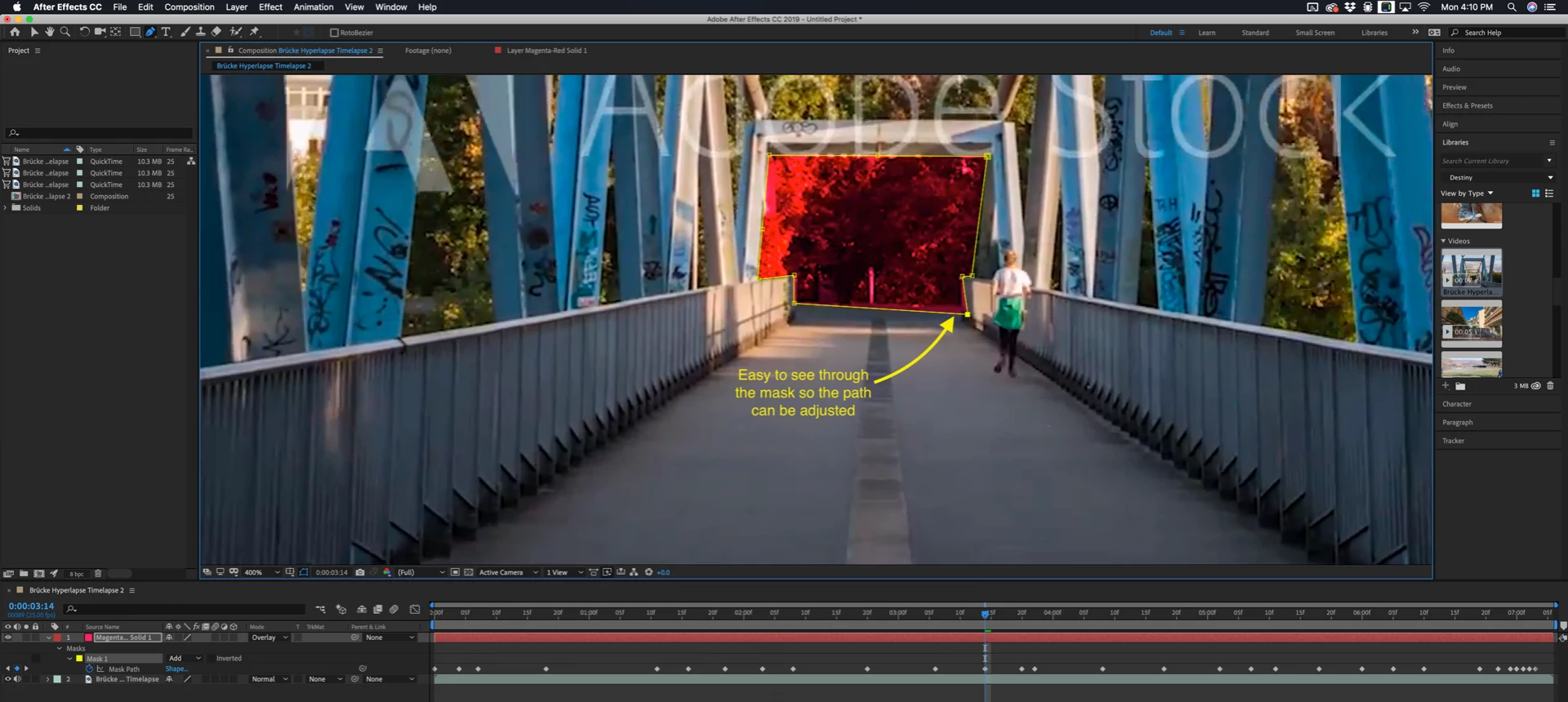Open the Effect menu

(x=270, y=7)
